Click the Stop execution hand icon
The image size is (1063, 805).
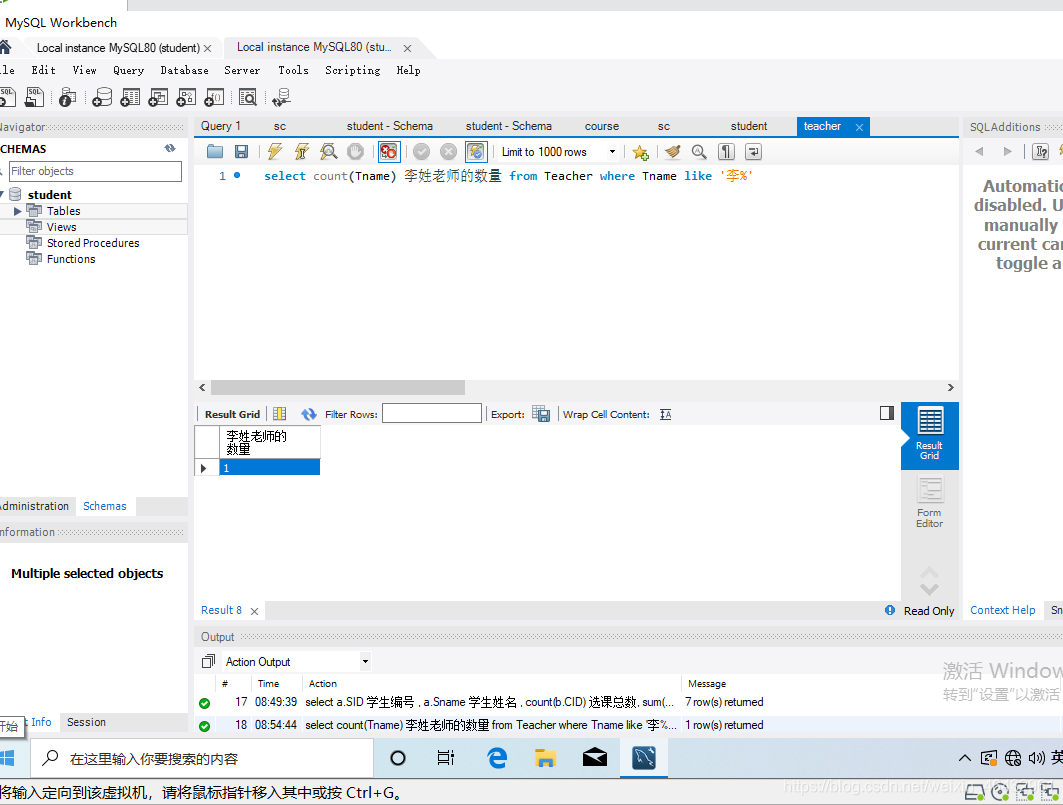pos(355,151)
